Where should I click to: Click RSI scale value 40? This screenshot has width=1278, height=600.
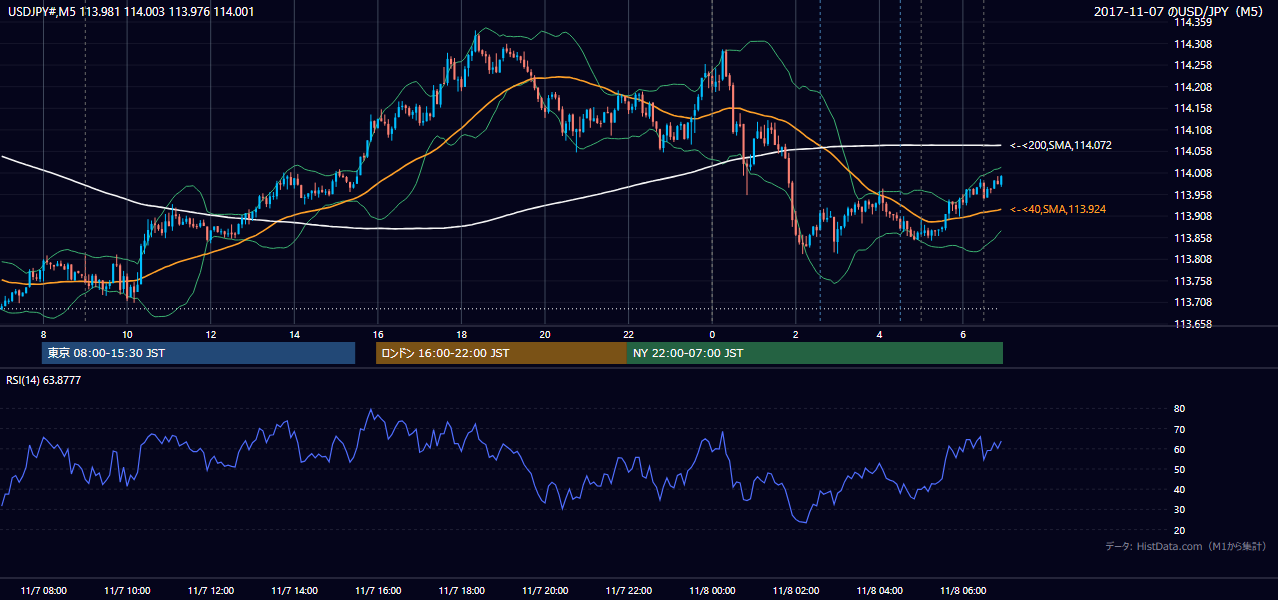click(1179, 489)
